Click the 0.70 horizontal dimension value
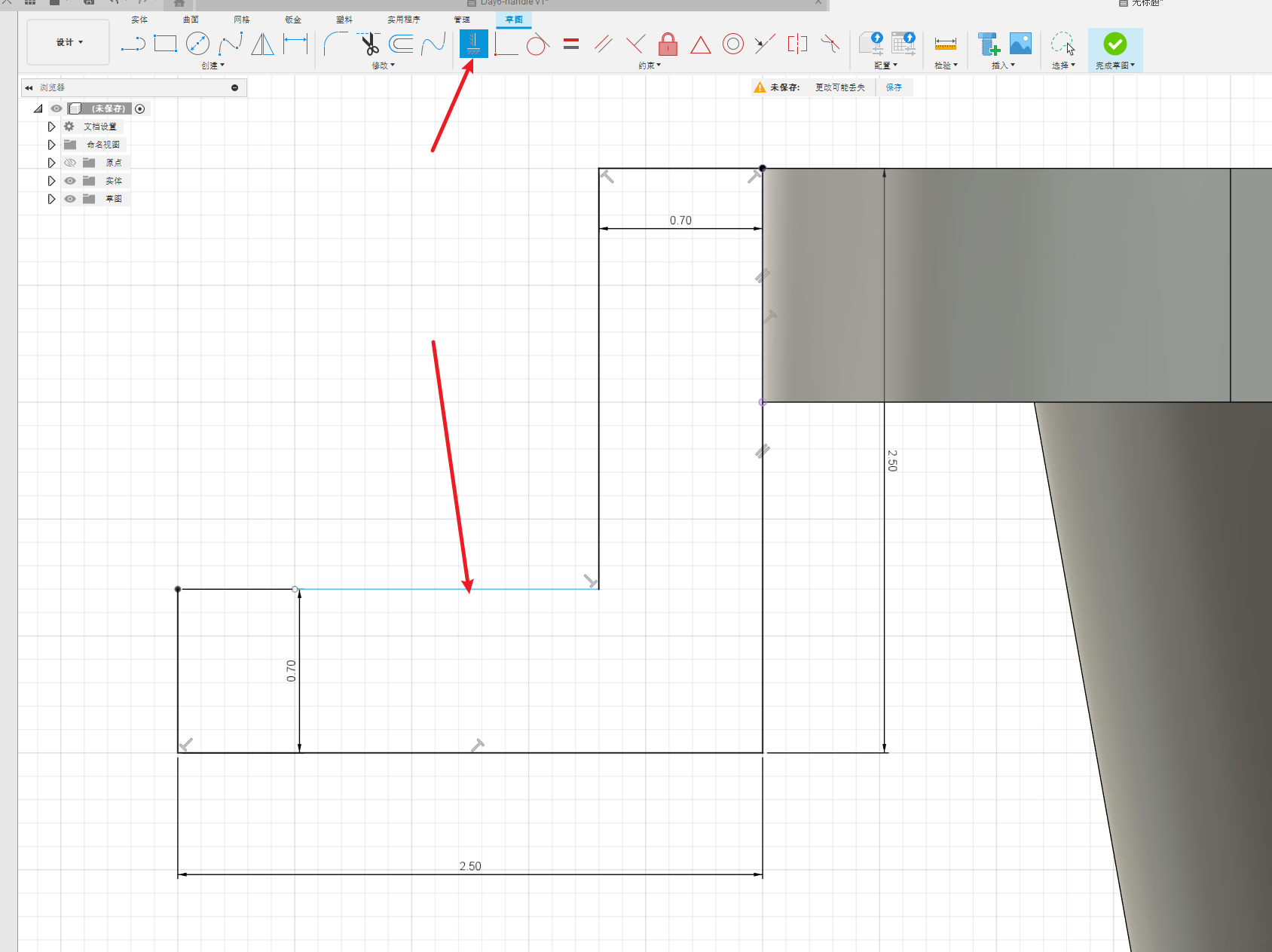Viewport: 1272px width, 952px height. click(x=680, y=221)
